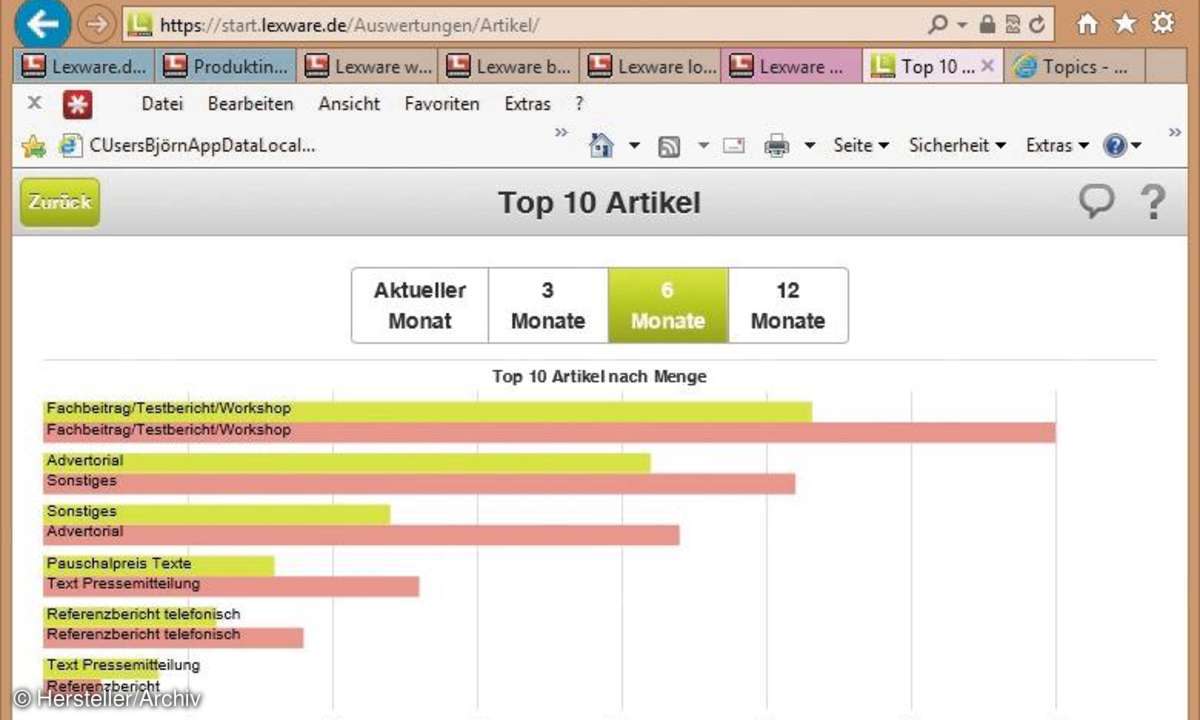Click the browser forward arrow button
This screenshot has height=720, width=1200.
(96, 24)
